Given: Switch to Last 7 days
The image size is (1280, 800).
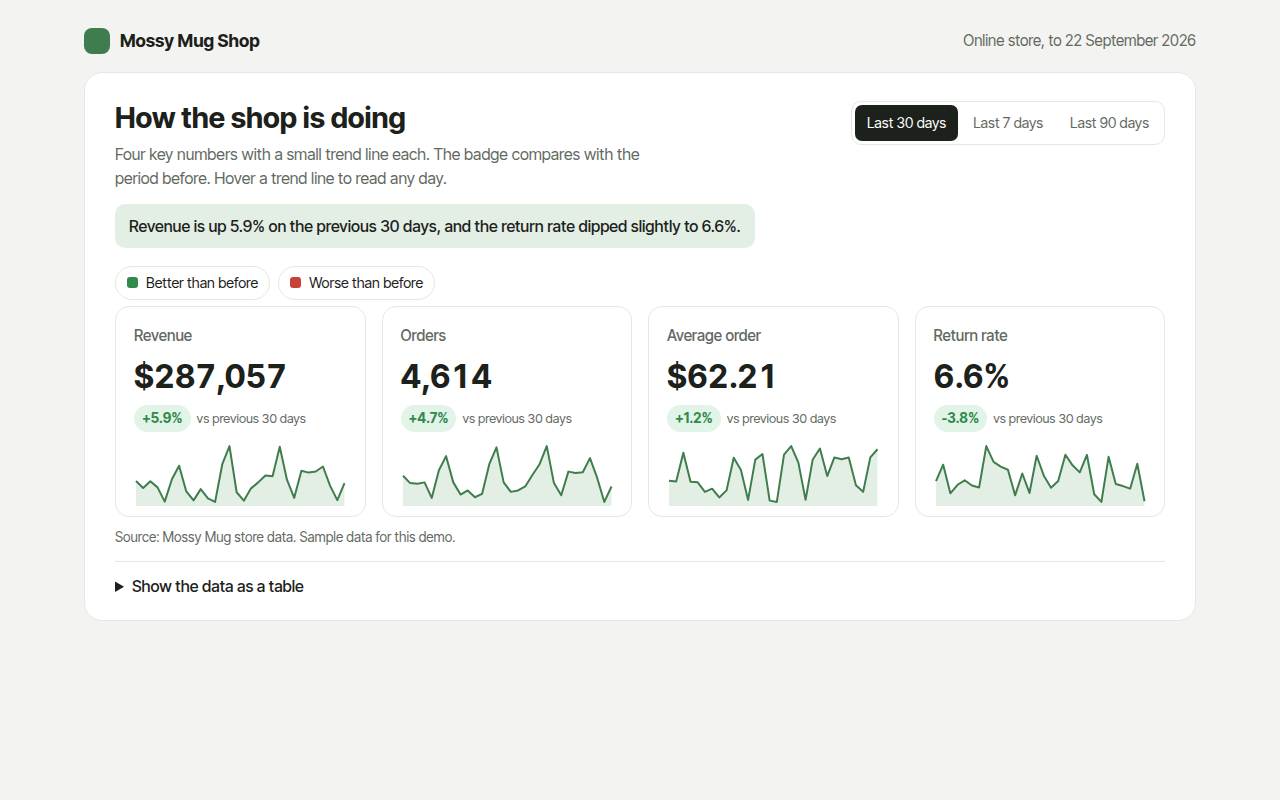Looking at the screenshot, I should (1008, 123).
